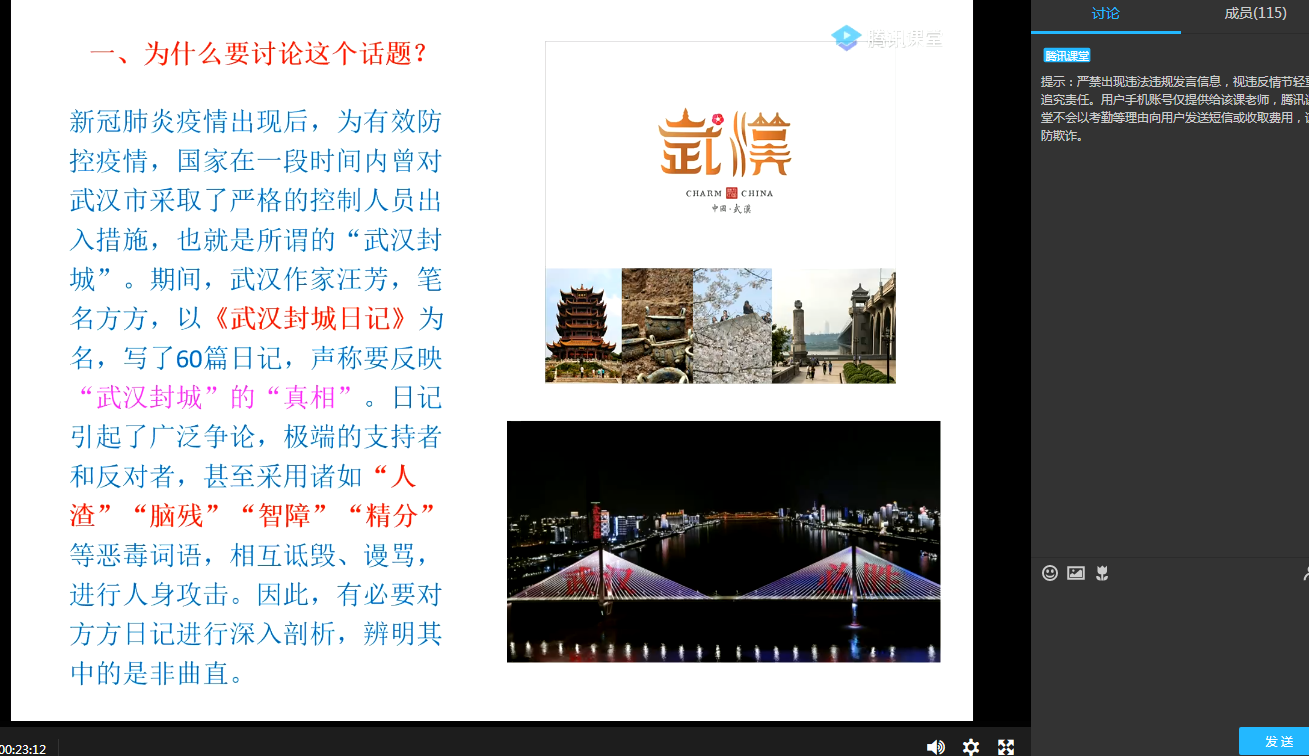The width and height of the screenshot is (1309, 756).
Task: Click the person icon beside chat toolbar
Action: point(1304,573)
